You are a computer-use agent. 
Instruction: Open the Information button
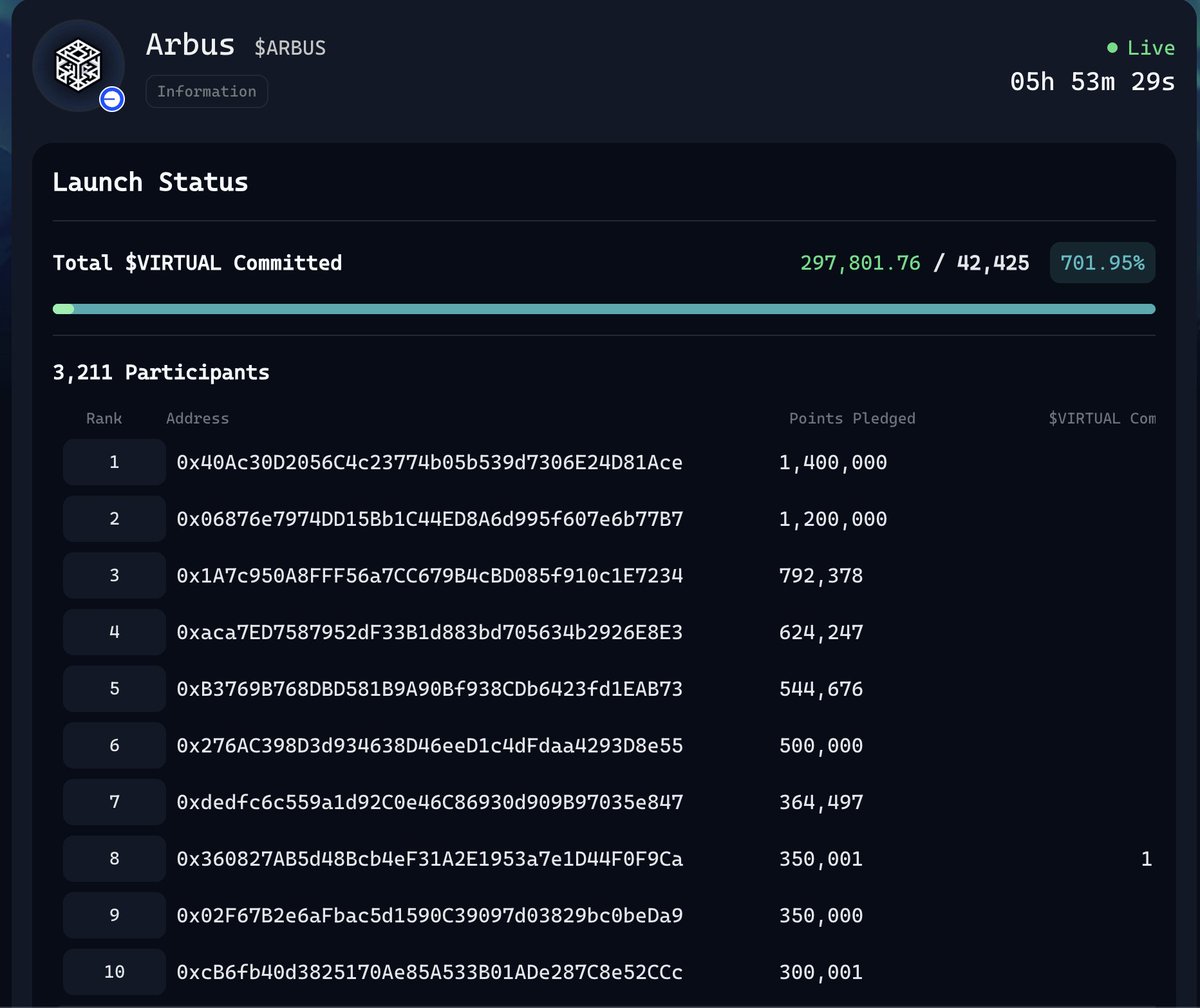click(x=207, y=91)
